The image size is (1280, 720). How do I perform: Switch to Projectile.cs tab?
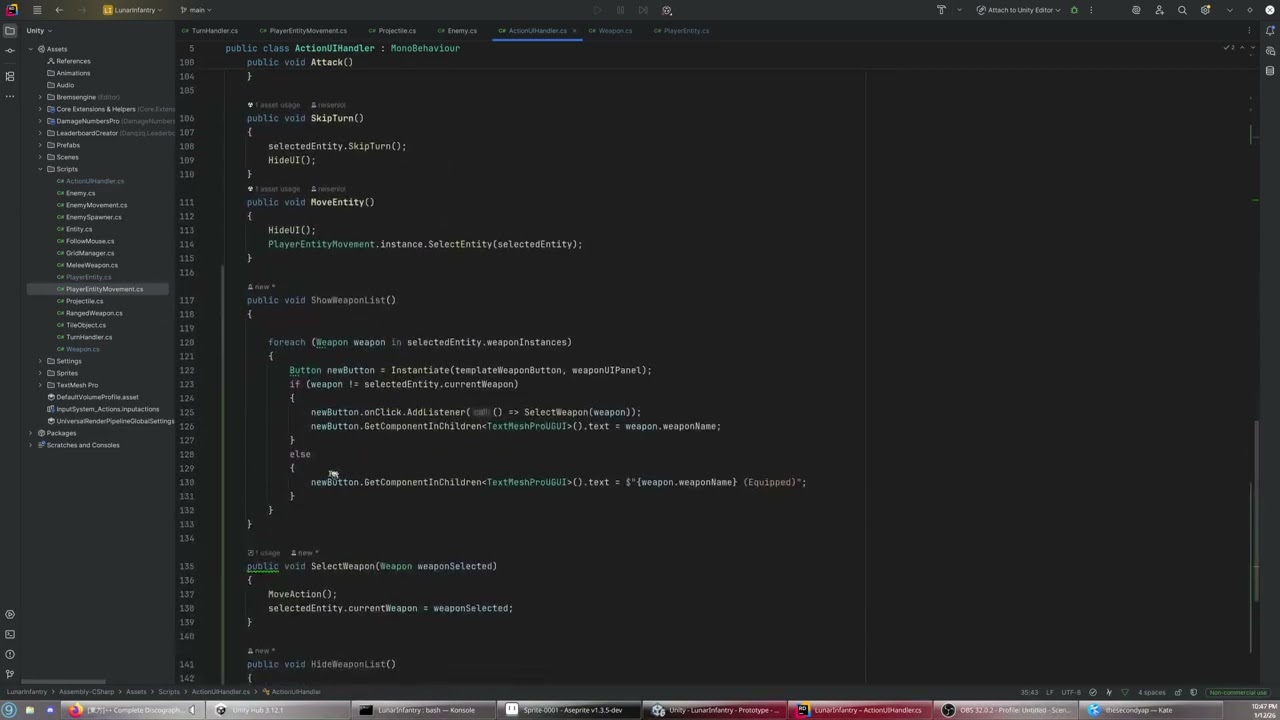tap(391, 30)
